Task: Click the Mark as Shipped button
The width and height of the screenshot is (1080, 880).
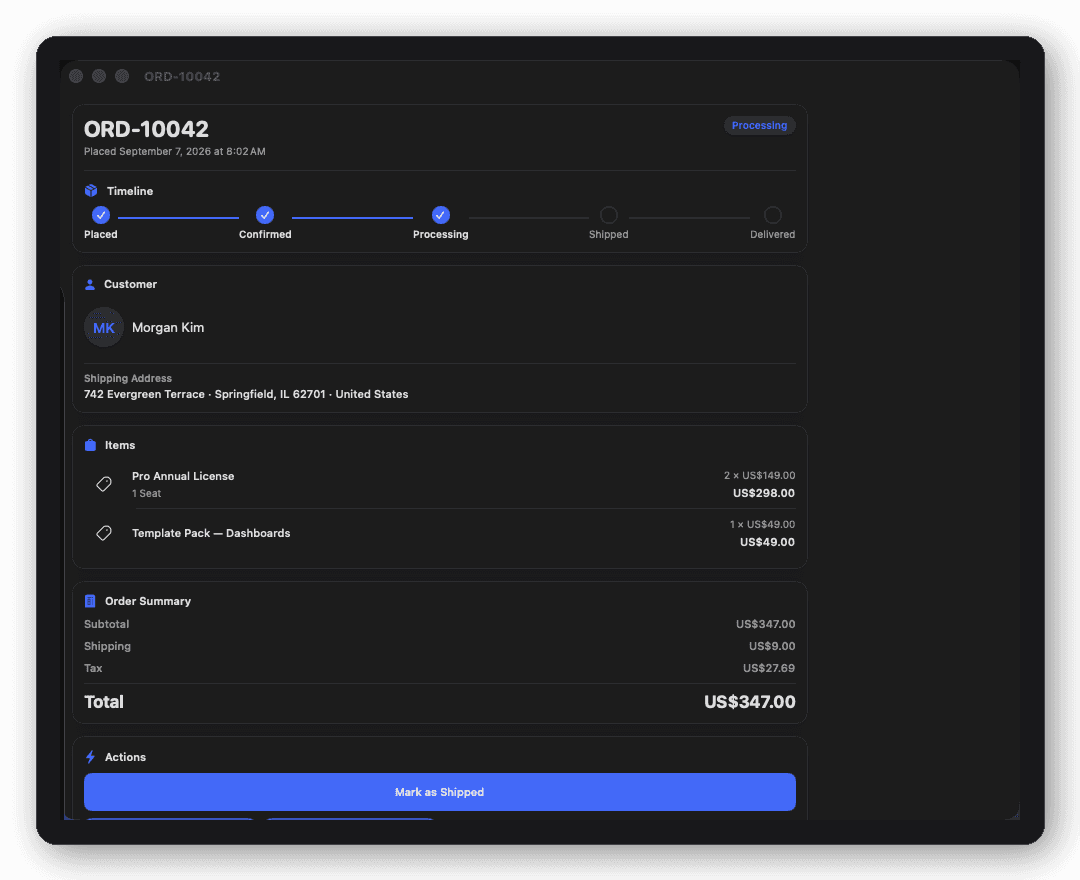Action: pos(439,792)
